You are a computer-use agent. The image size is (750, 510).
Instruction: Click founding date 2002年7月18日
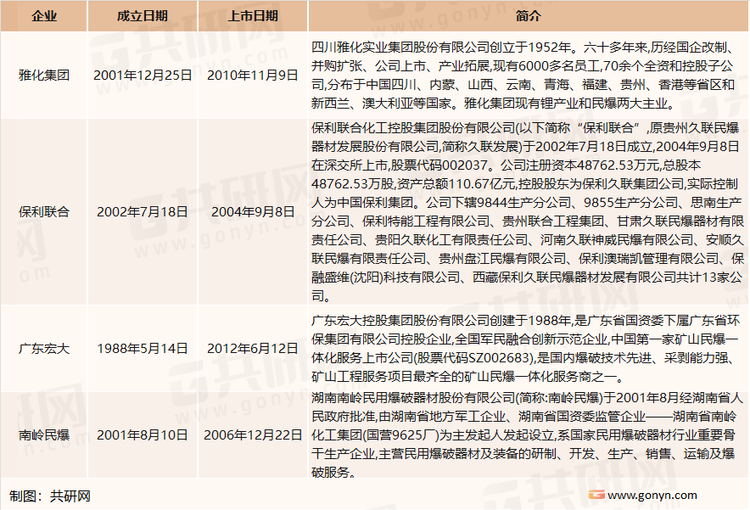tap(143, 211)
